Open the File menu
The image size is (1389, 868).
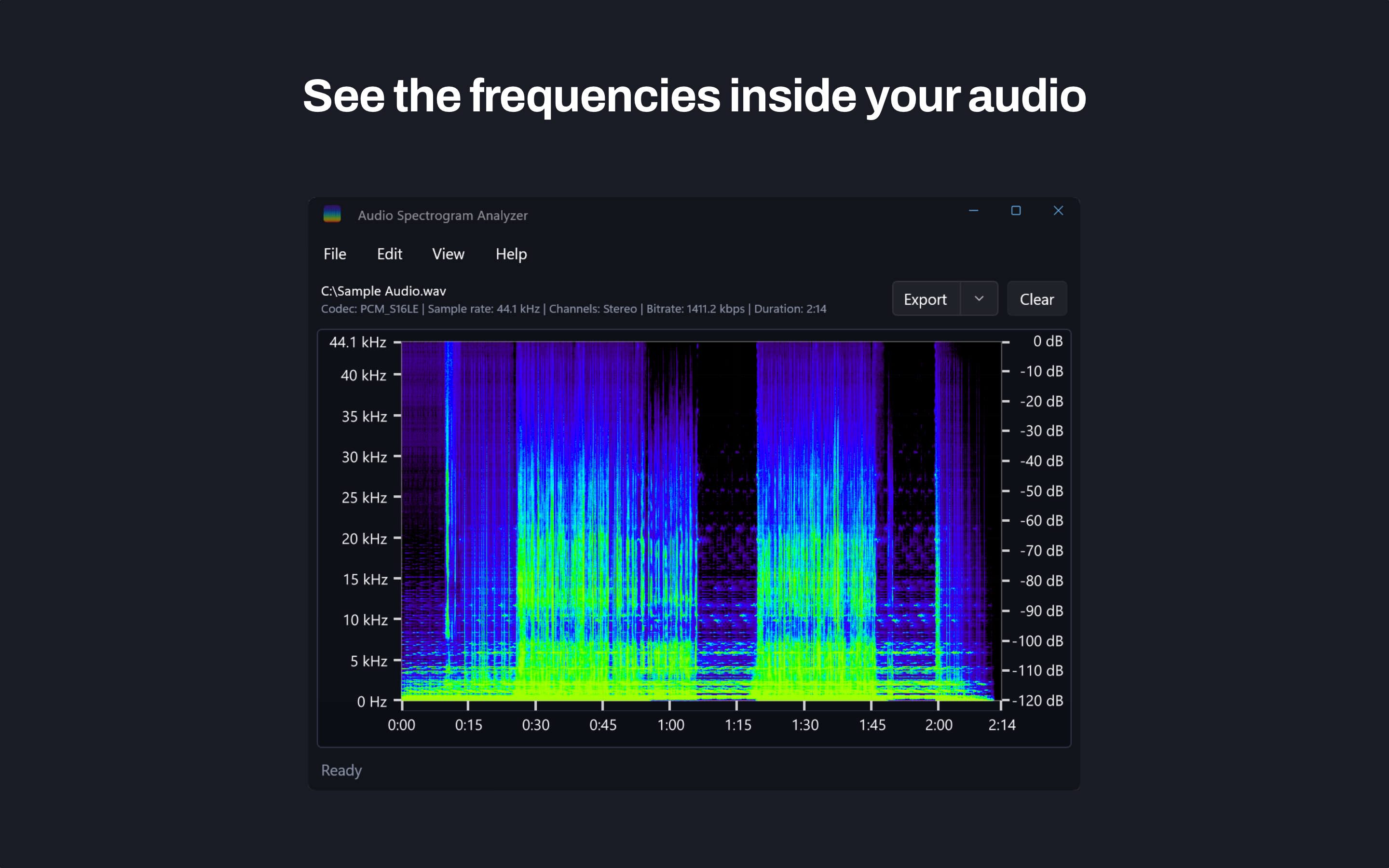point(335,254)
